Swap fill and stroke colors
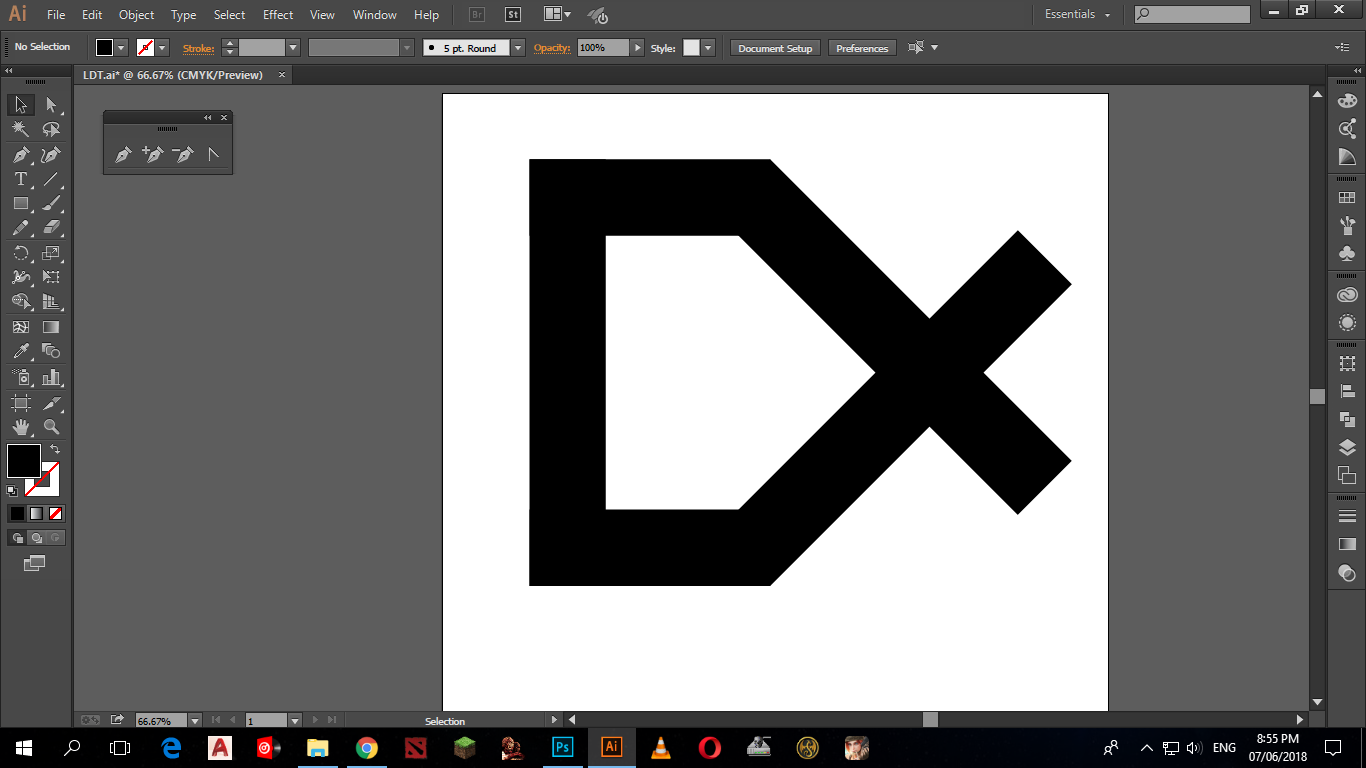Viewport: 1366px width, 768px height. [x=55, y=449]
